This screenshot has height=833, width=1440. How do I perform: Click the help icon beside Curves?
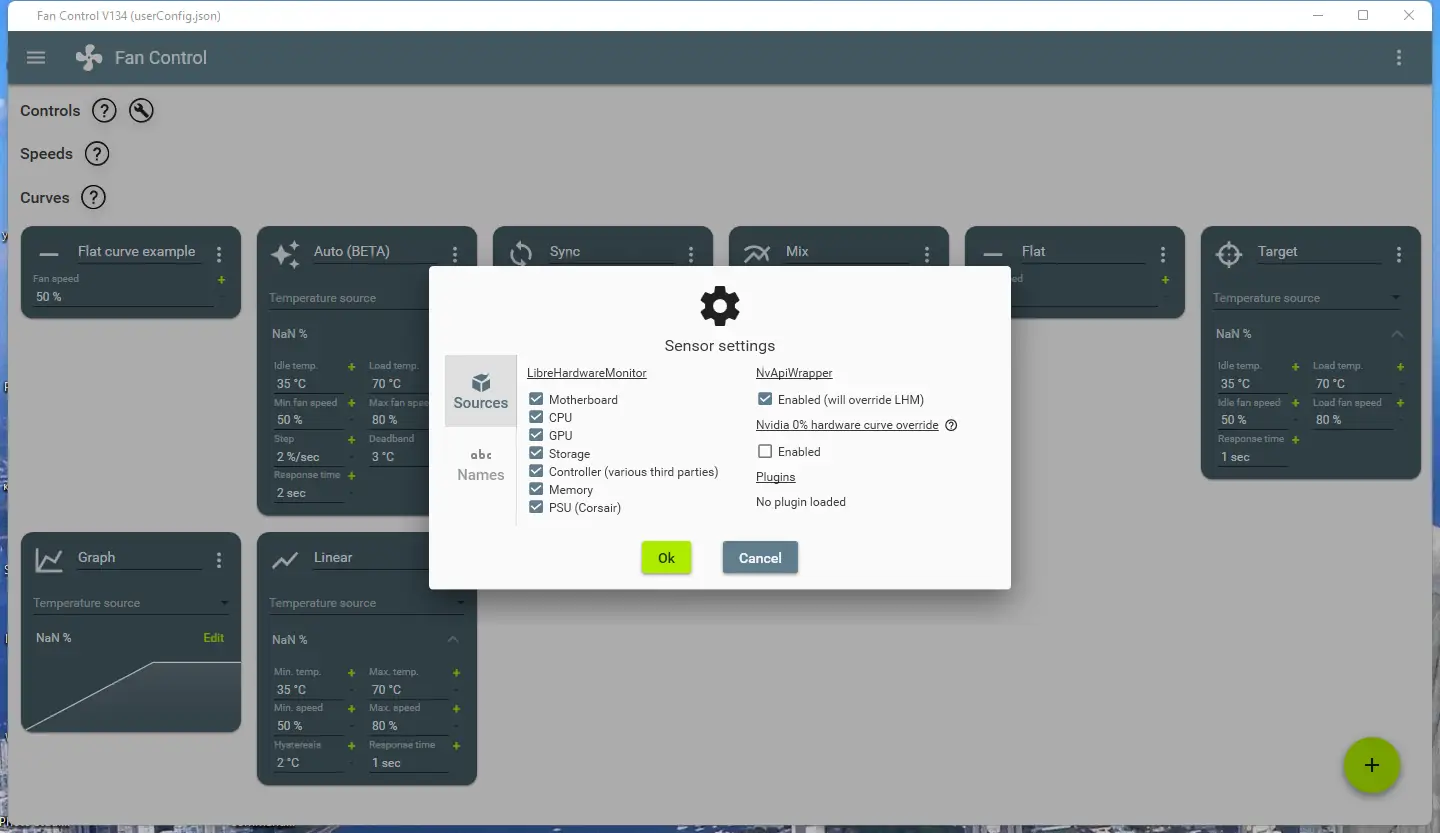93,198
